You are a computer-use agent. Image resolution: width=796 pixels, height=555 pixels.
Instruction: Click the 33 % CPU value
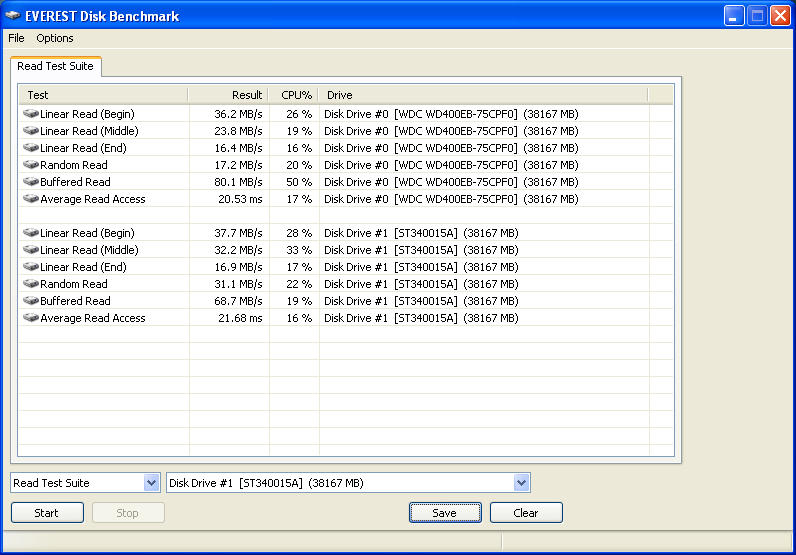299,250
